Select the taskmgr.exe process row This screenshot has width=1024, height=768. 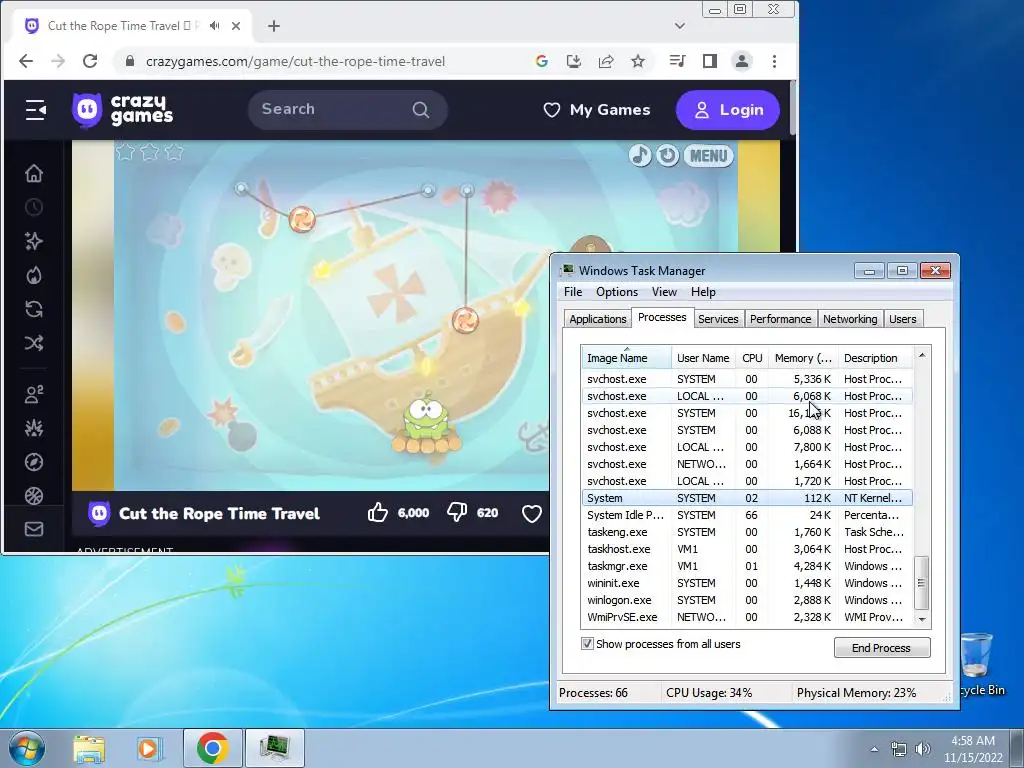[x=747, y=566]
